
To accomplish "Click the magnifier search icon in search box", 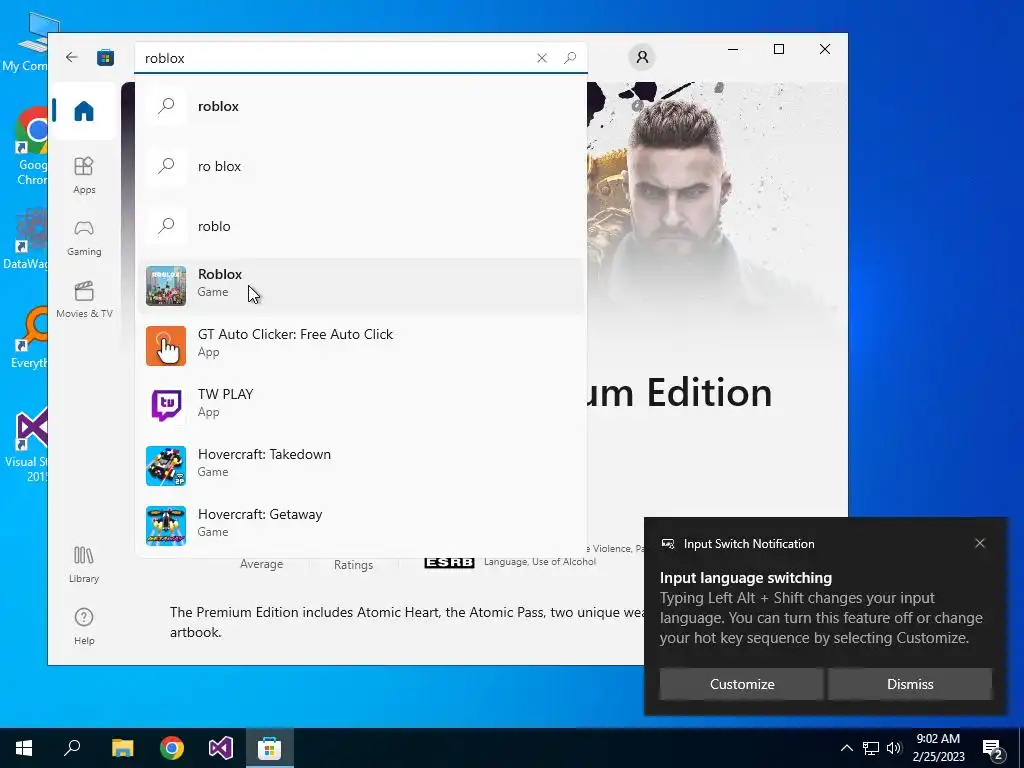I will point(570,58).
